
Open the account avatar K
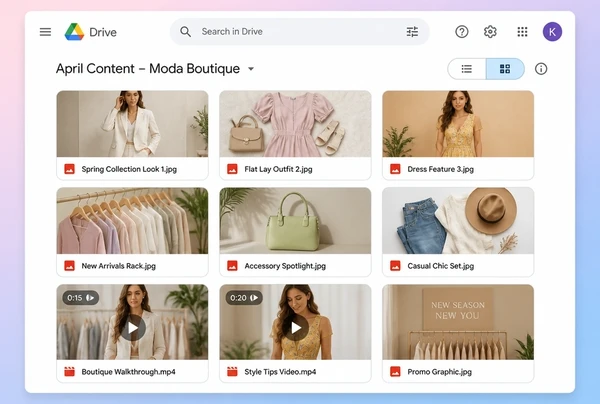click(552, 32)
